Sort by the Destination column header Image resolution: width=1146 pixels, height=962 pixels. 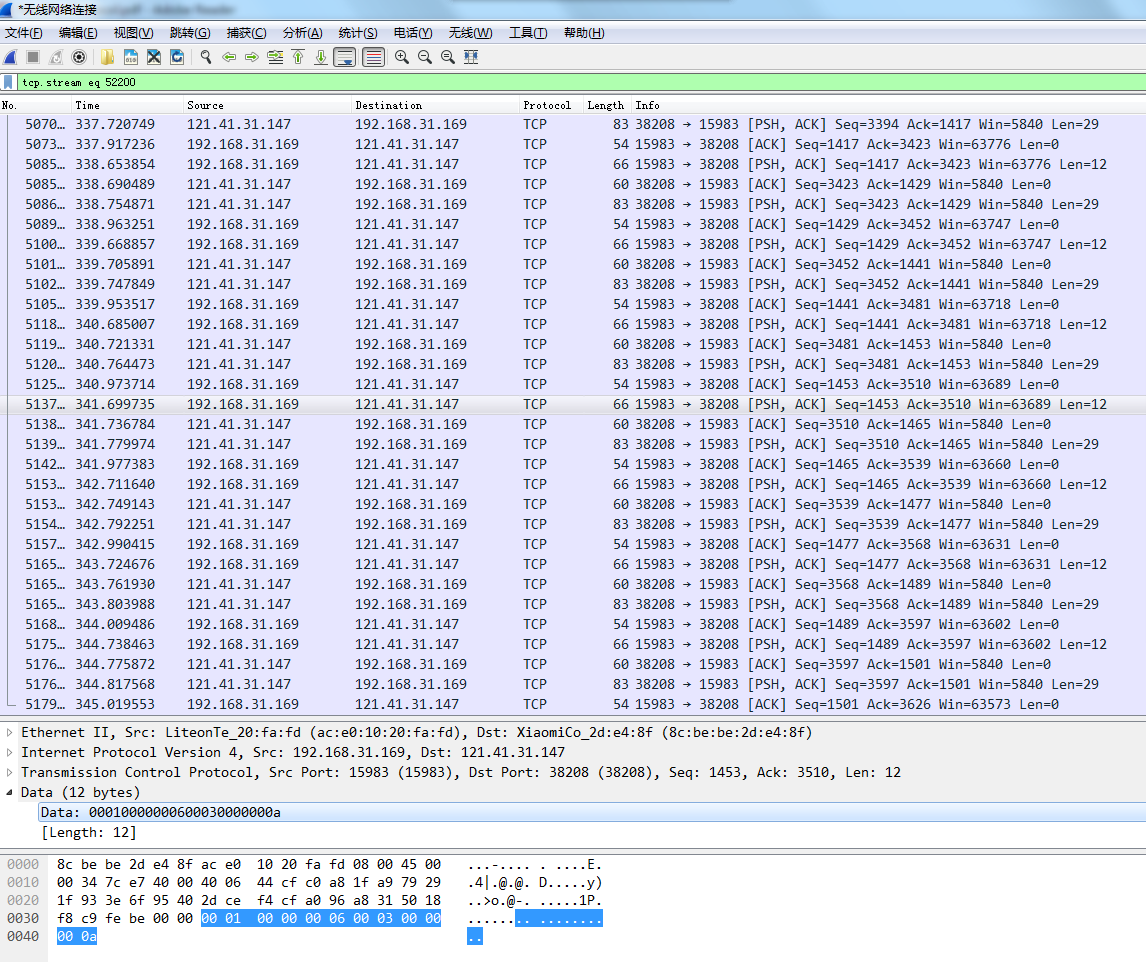click(x=436, y=105)
